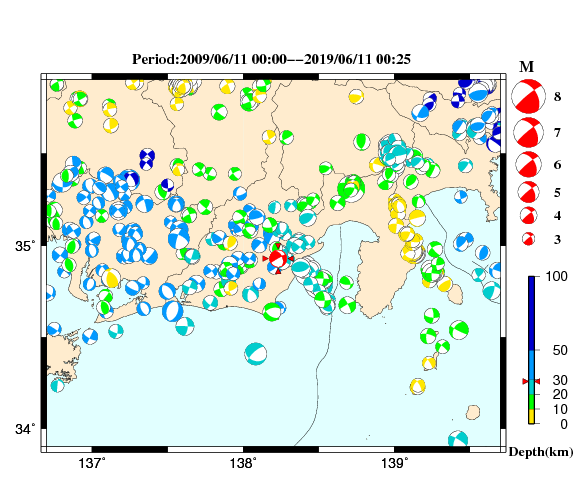This screenshot has width=580, height=500.
Task: Click the red marker on the depth colorbar
Action: 531,381
